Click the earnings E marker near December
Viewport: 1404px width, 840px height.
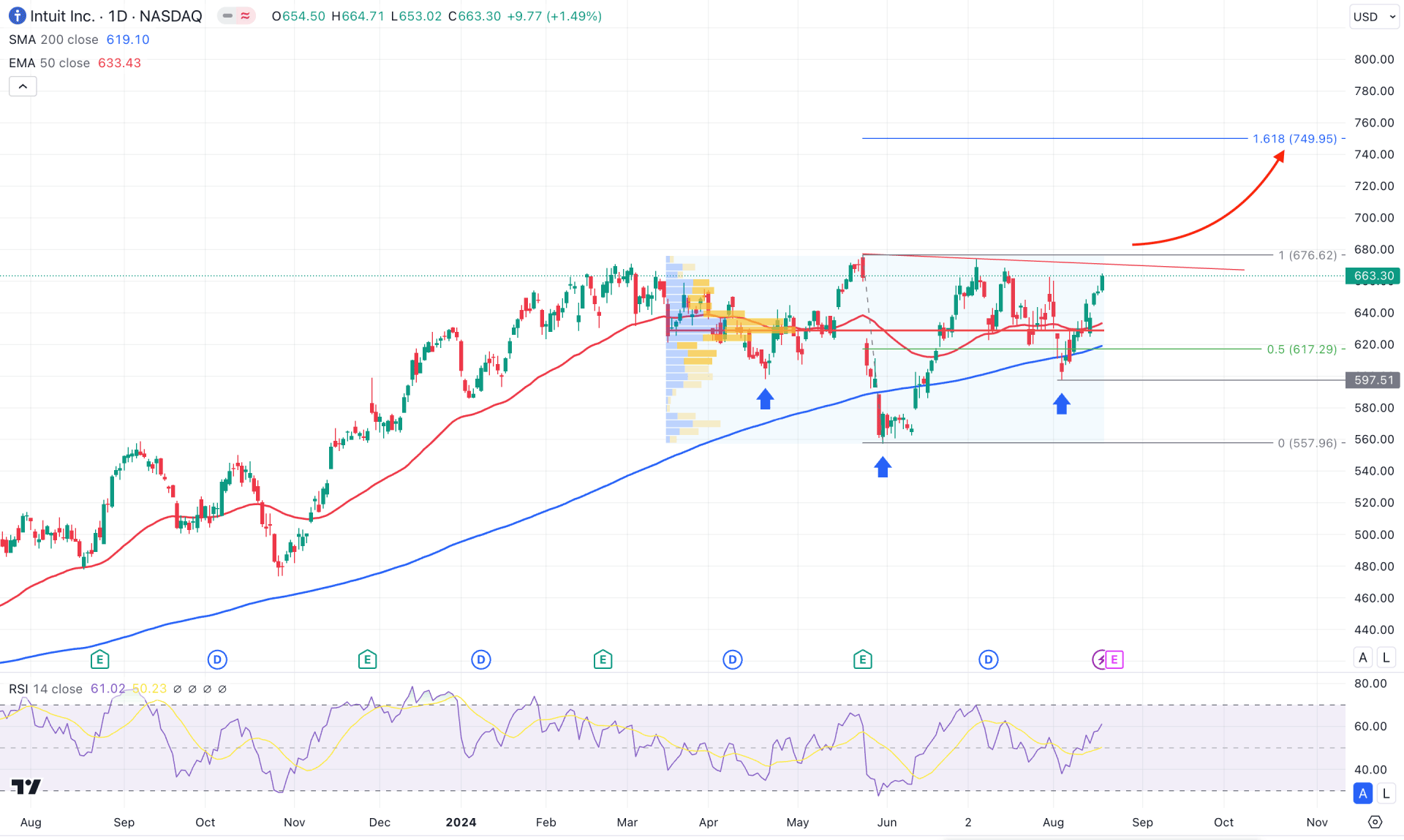[x=367, y=659]
